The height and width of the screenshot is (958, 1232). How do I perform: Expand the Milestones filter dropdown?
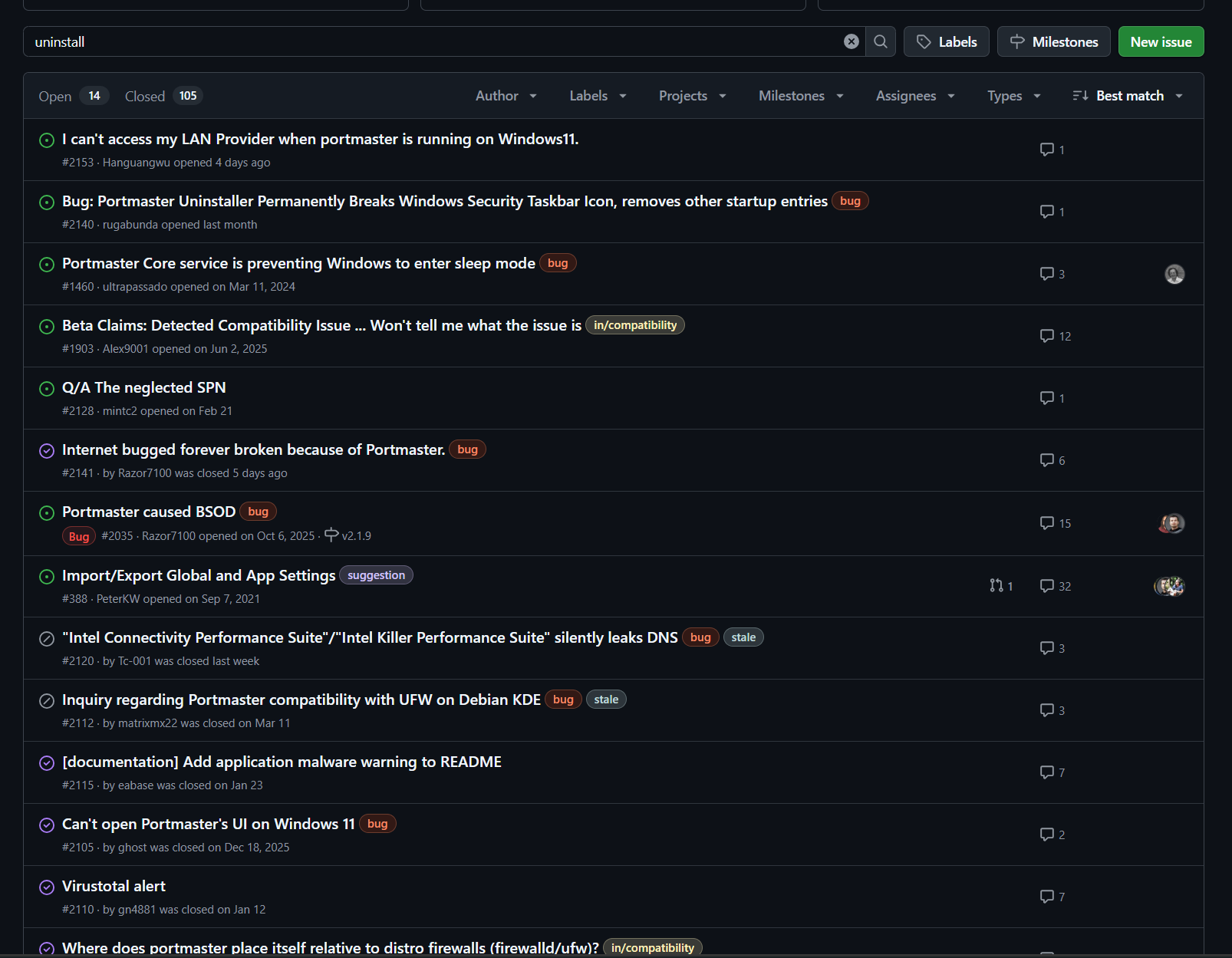[x=802, y=96]
